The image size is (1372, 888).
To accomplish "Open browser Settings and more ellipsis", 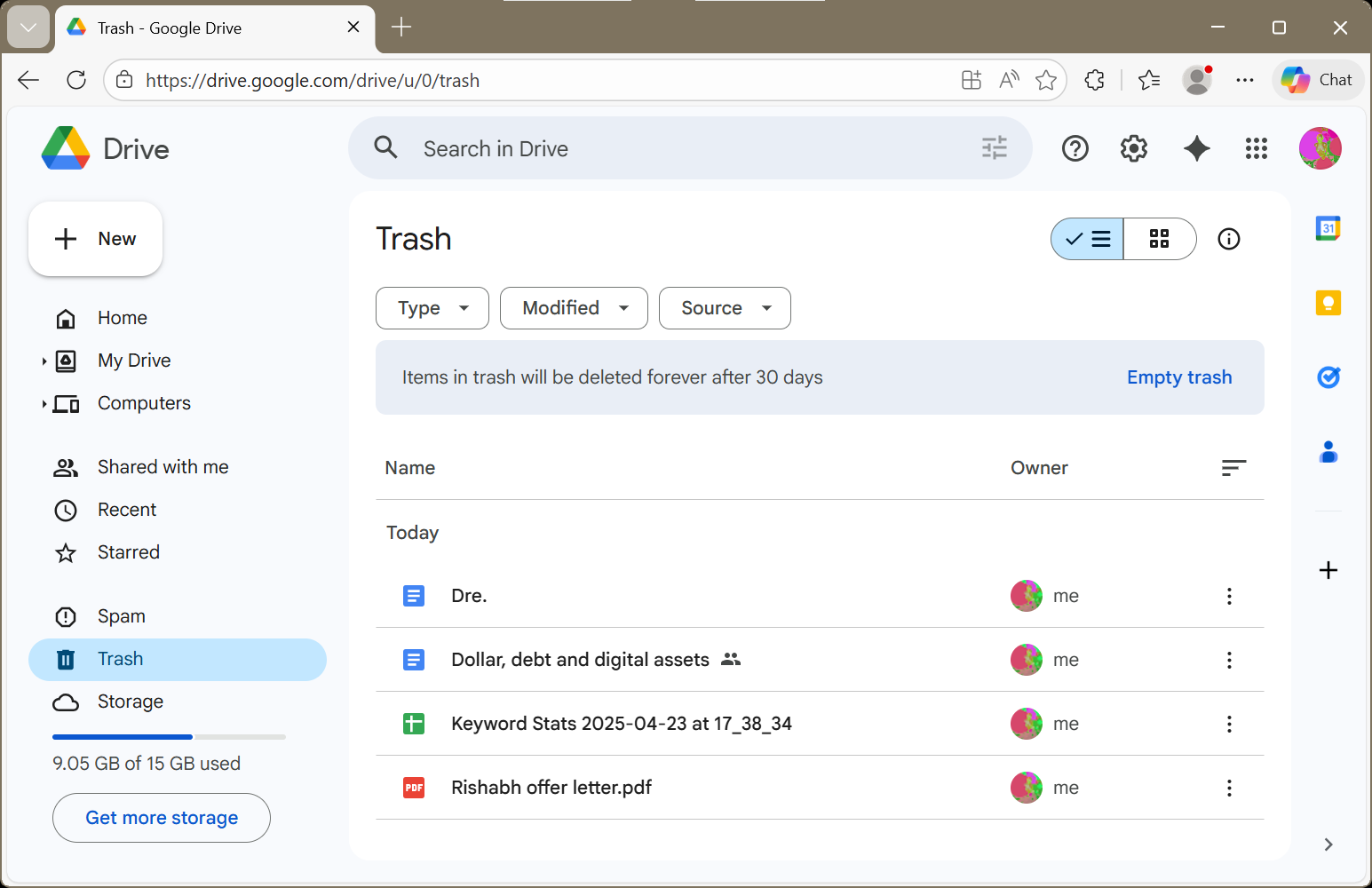I will pyautogui.click(x=1245, y=80).
